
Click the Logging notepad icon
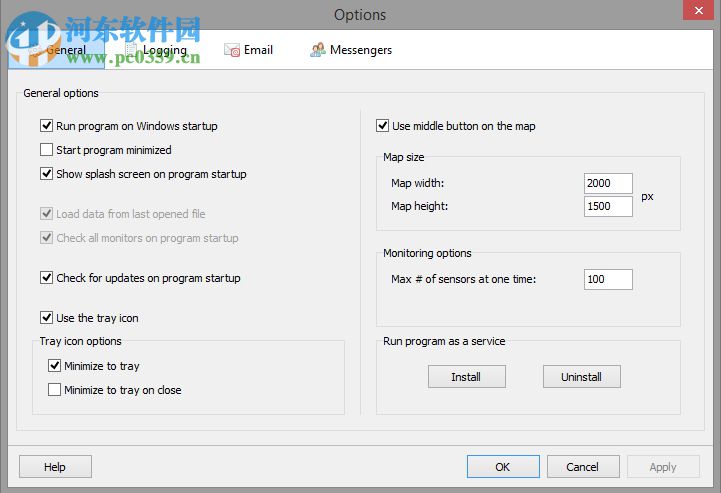[132, 49]
